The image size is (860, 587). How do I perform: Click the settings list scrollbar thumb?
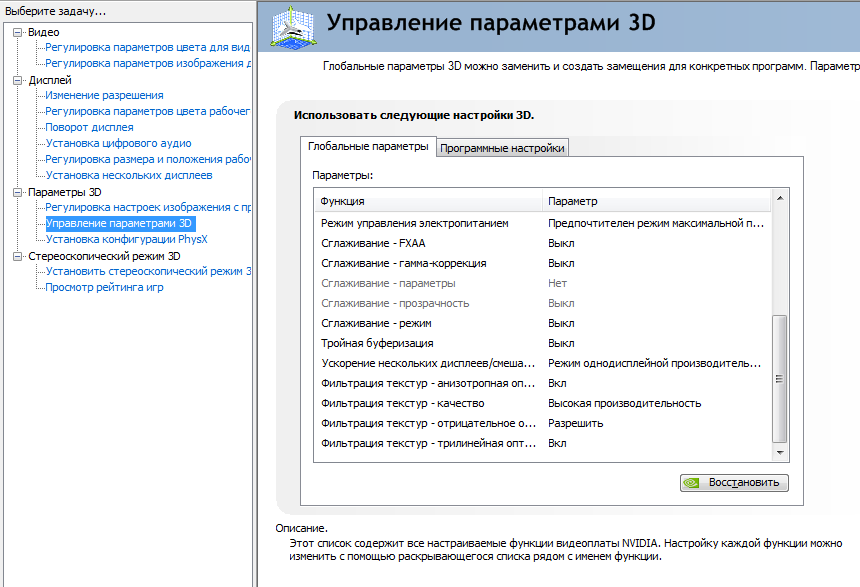[779, 379]
